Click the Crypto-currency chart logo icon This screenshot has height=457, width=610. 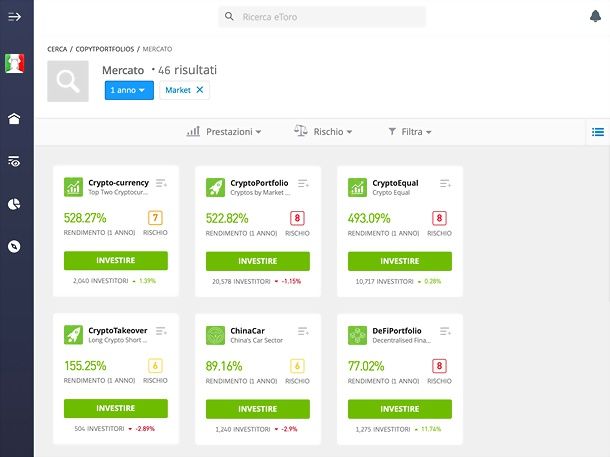pos(74,187)
